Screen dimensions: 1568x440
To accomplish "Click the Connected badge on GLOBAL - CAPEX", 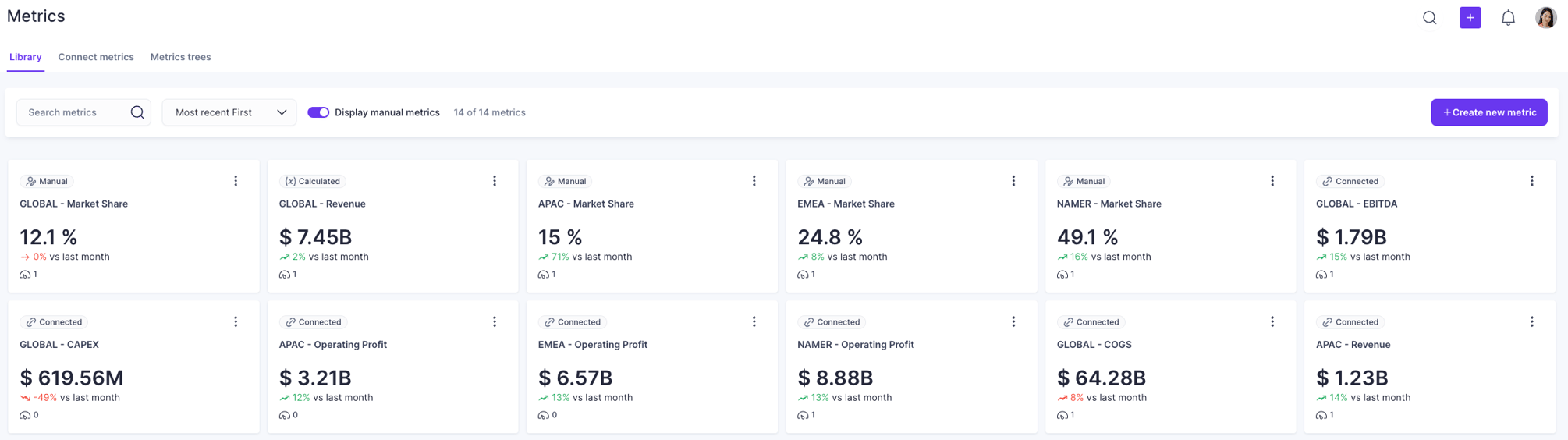I will point(53,321).
